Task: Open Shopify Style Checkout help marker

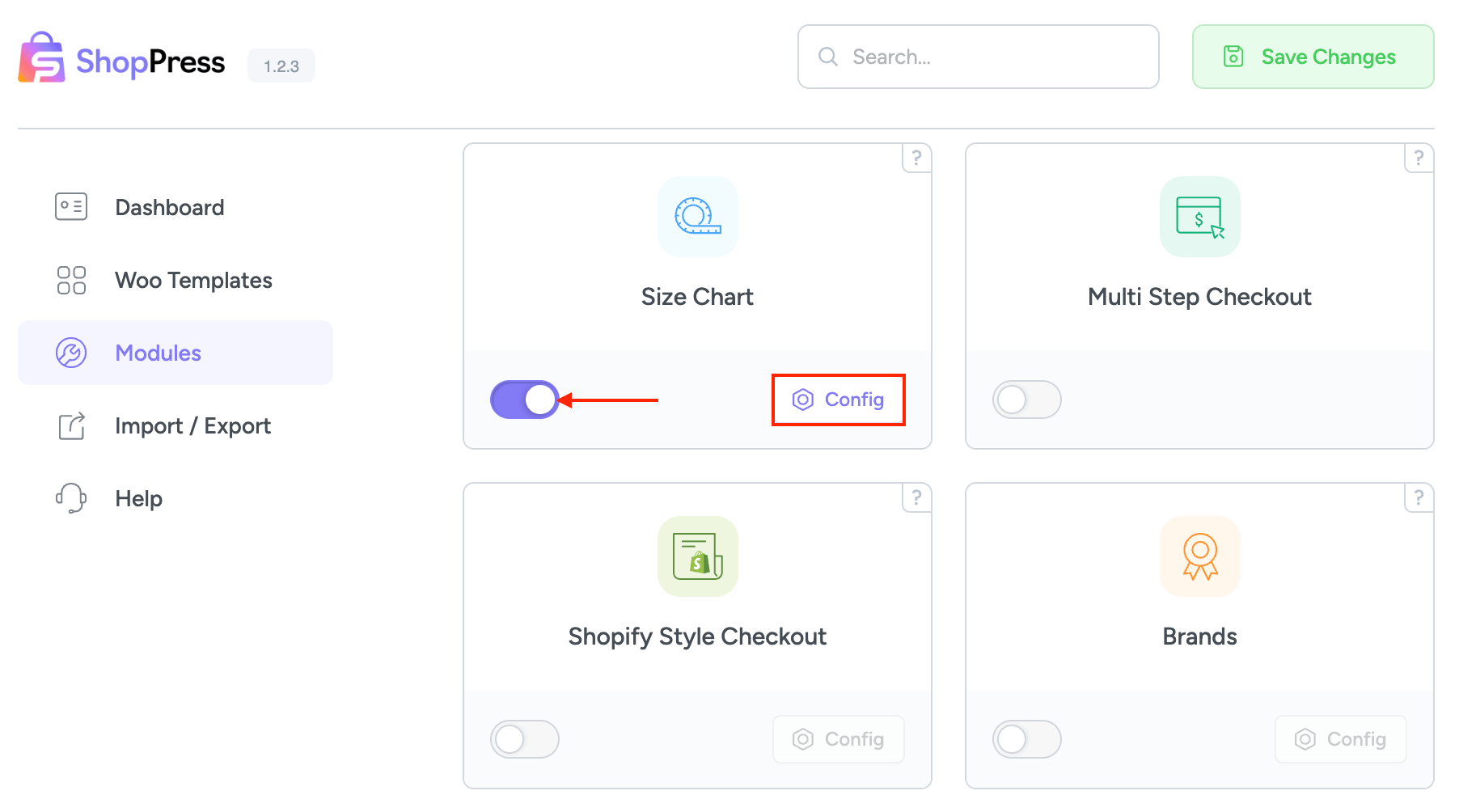Action: coord(916,498)
